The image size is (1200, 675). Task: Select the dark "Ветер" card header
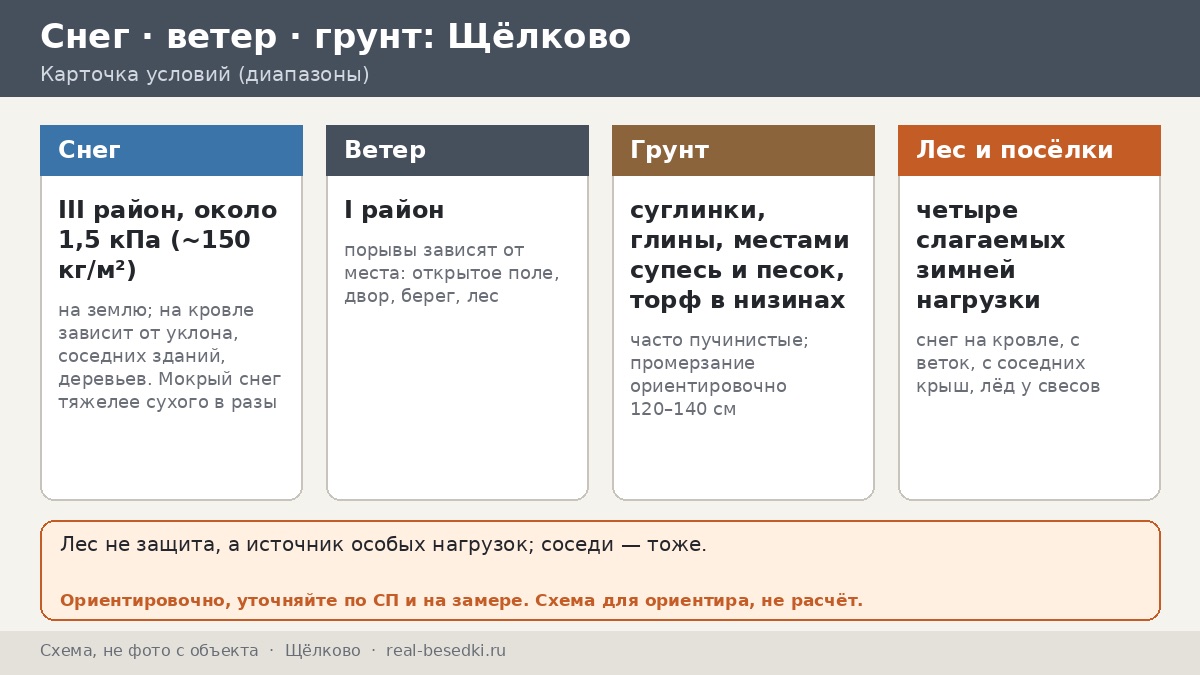[457, 150]
